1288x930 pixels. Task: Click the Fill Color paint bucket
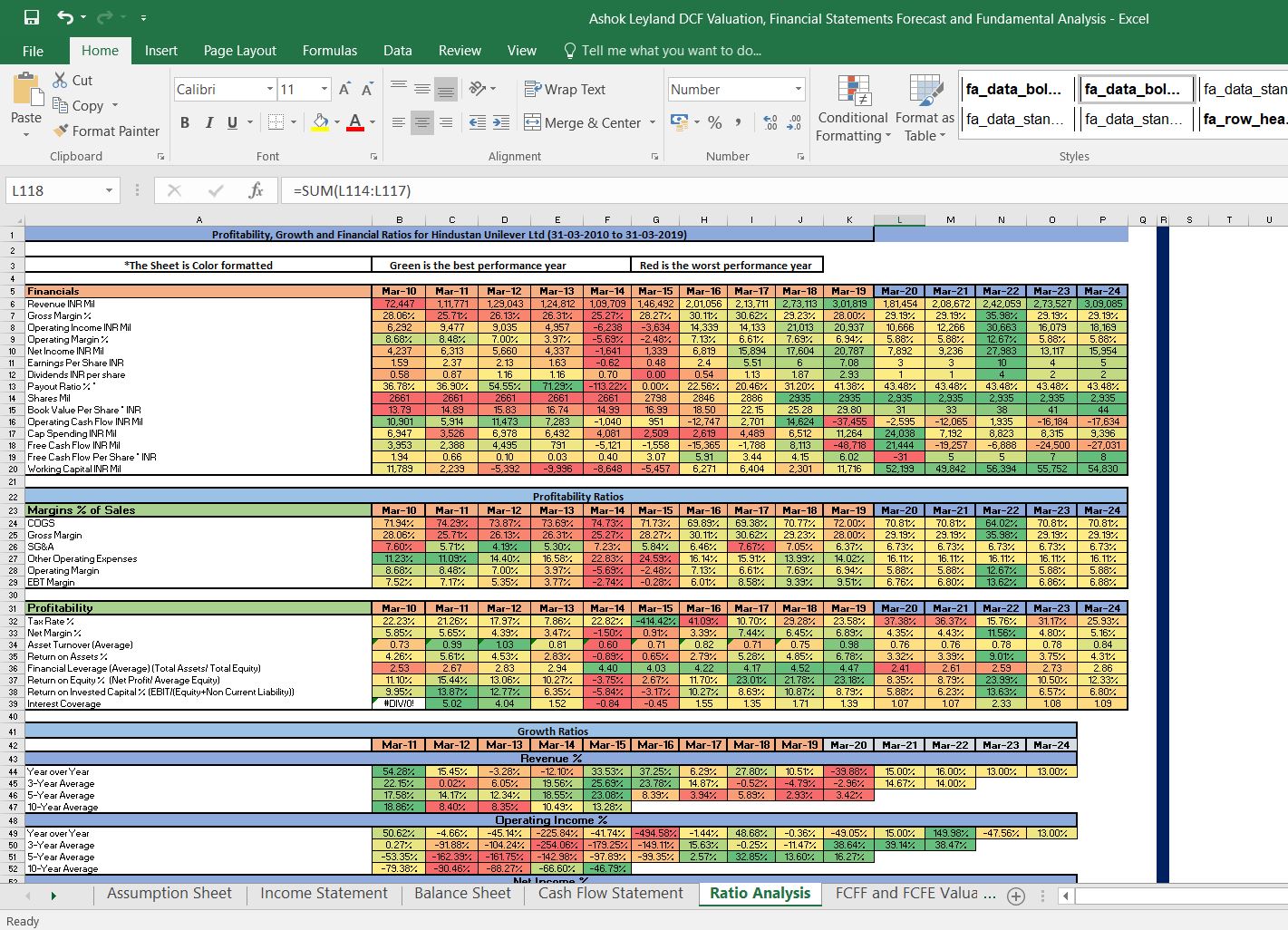(320, 122)
